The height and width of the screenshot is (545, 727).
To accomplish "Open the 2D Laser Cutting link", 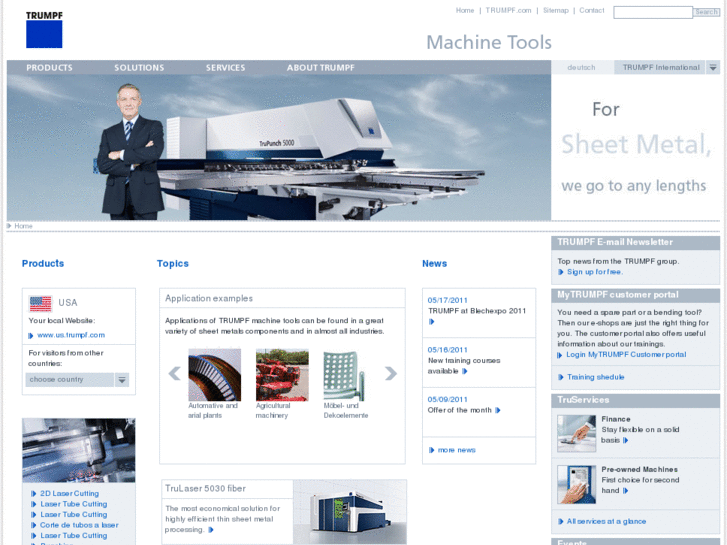I will (x=69, y=494).
